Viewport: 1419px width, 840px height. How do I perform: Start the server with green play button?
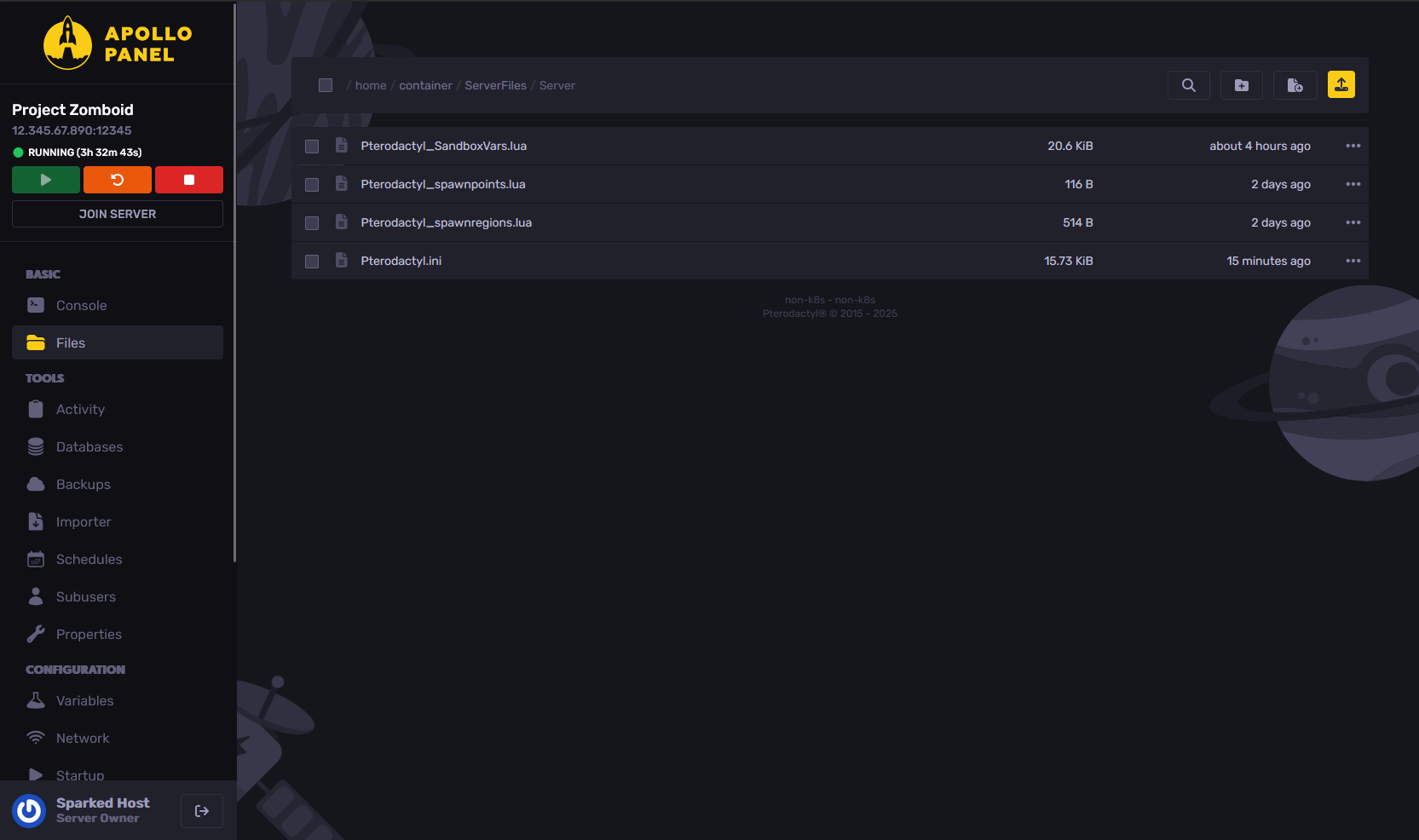click(46, 180)
